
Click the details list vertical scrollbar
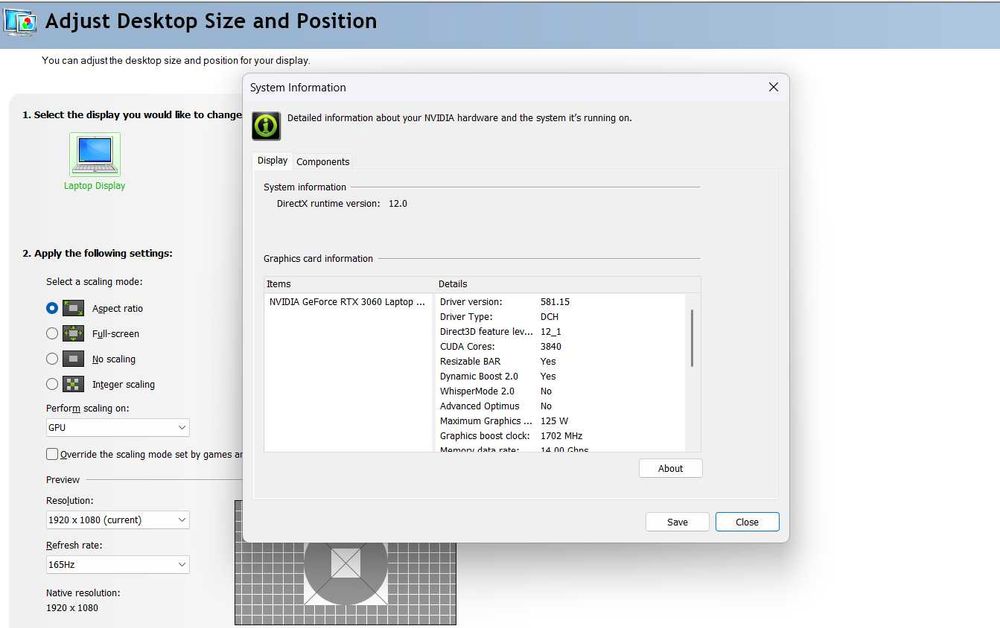point(692,338)
